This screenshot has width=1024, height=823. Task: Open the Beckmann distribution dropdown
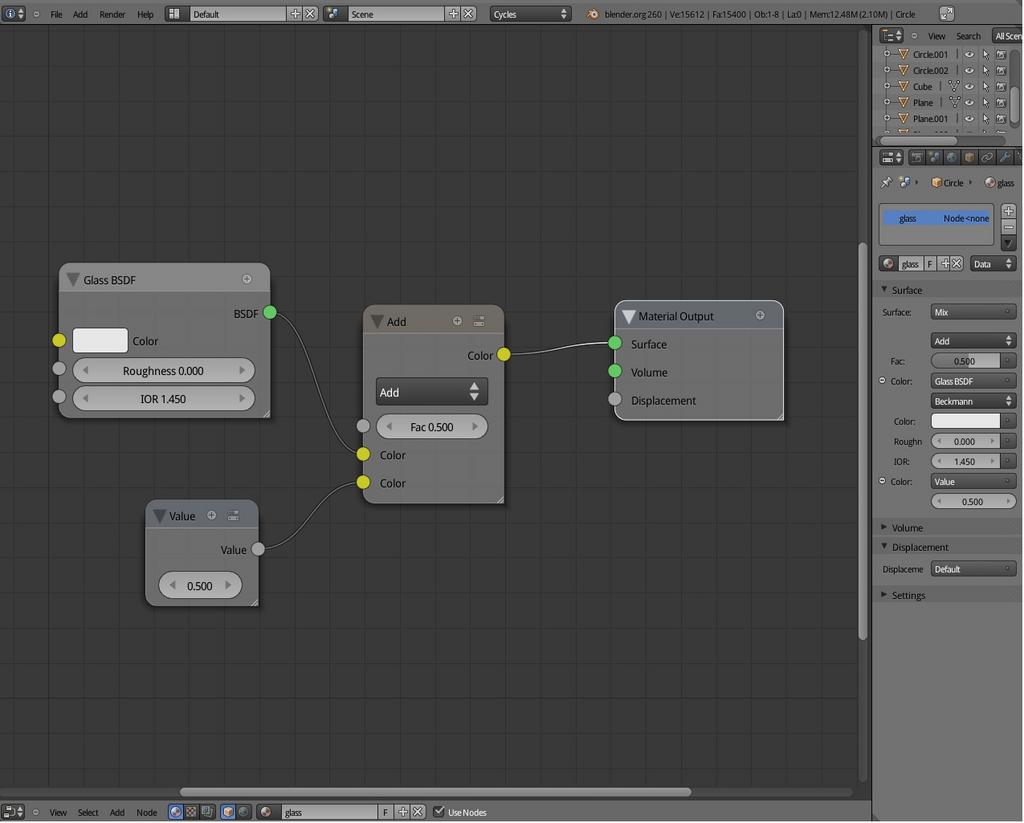pos(973,401)
